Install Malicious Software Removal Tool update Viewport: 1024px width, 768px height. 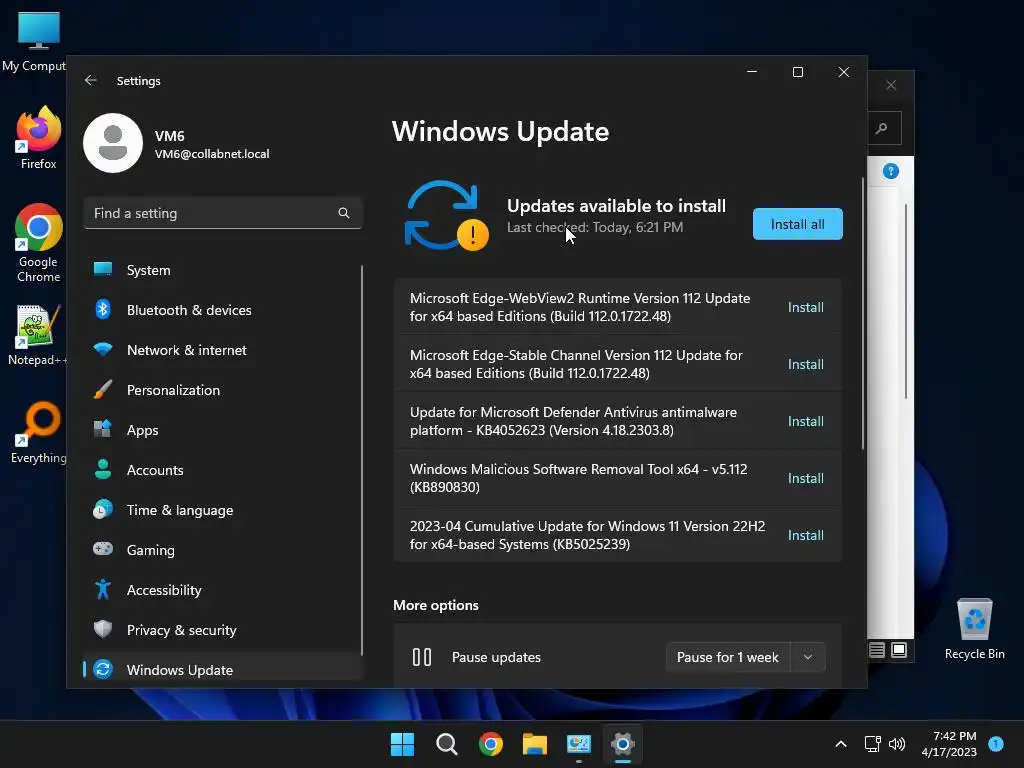[805, 478]
